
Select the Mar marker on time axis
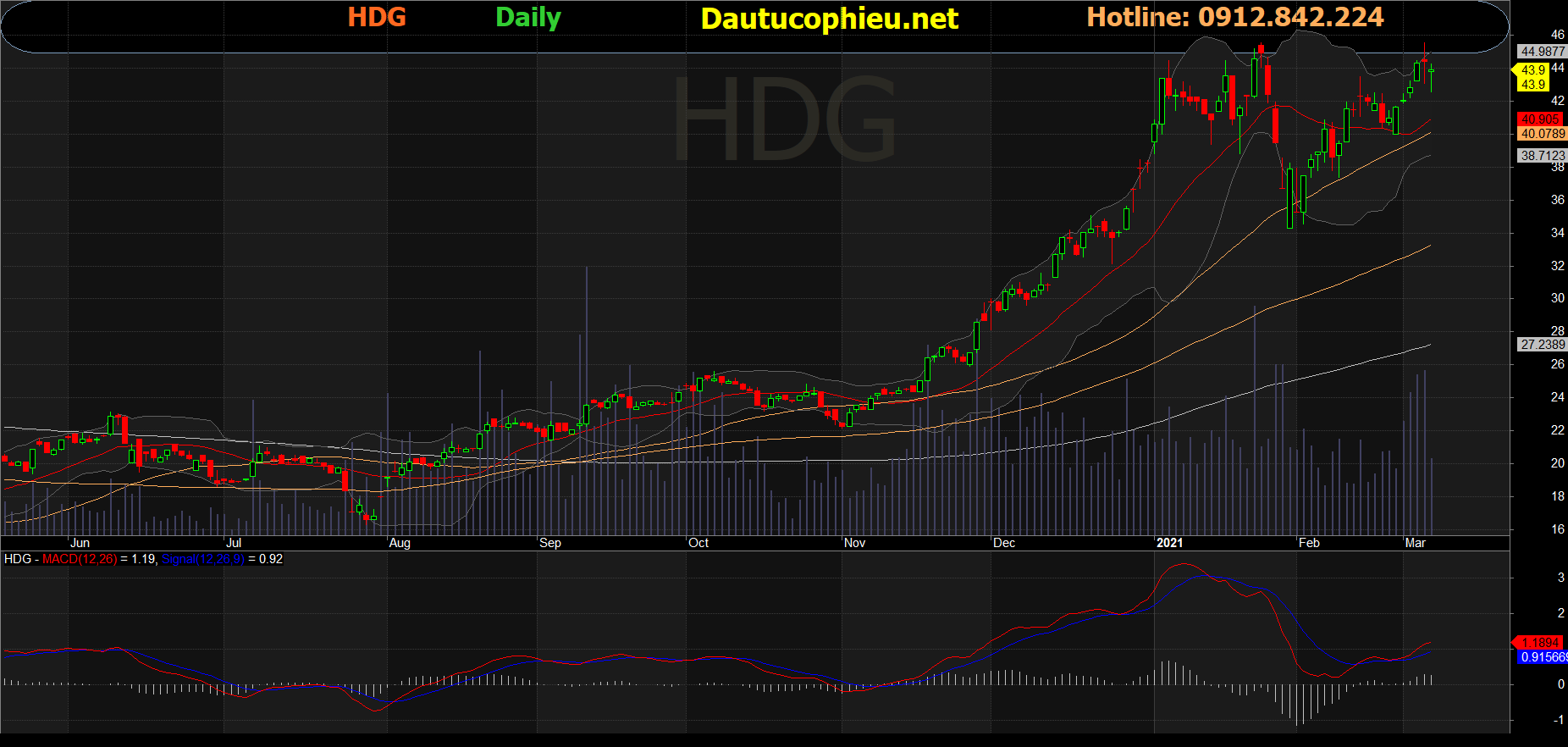click(1416, 543)
